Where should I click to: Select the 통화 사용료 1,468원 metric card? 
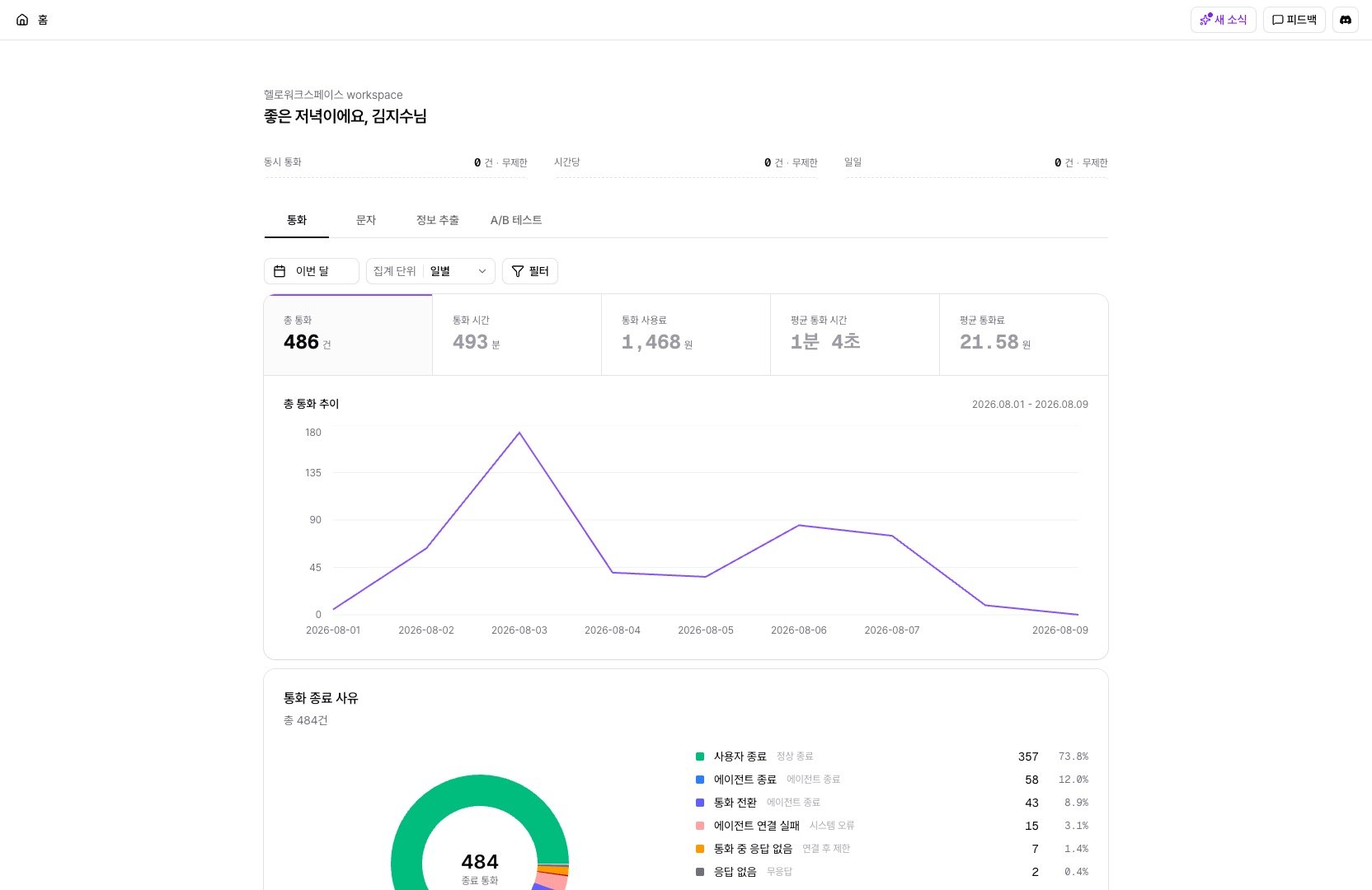click(686, 335)
